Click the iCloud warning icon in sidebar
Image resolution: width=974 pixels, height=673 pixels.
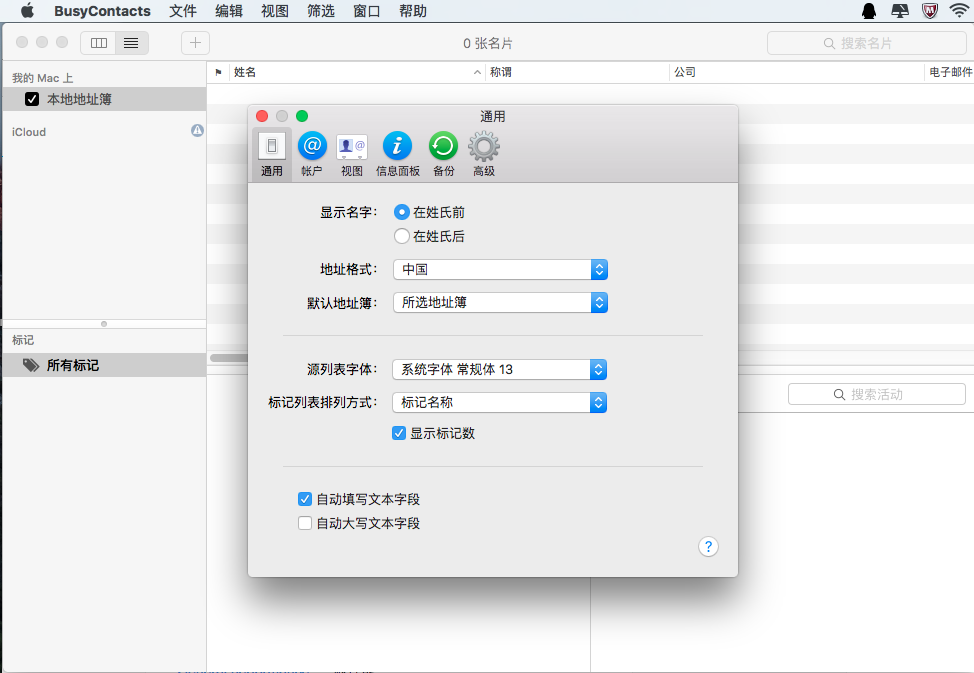197,130
